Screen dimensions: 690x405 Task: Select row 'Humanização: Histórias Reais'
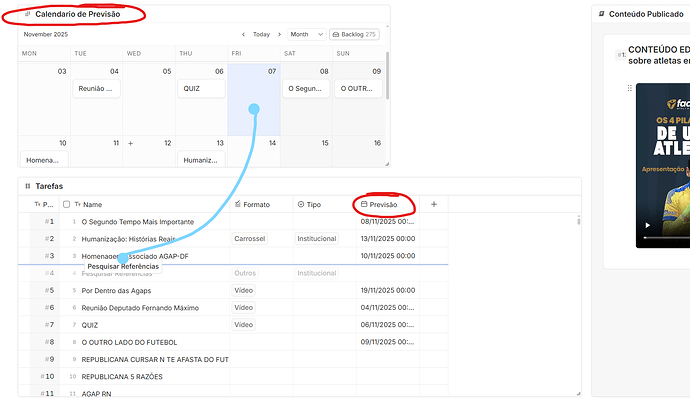pyautogui.click(x=128, y=239)
